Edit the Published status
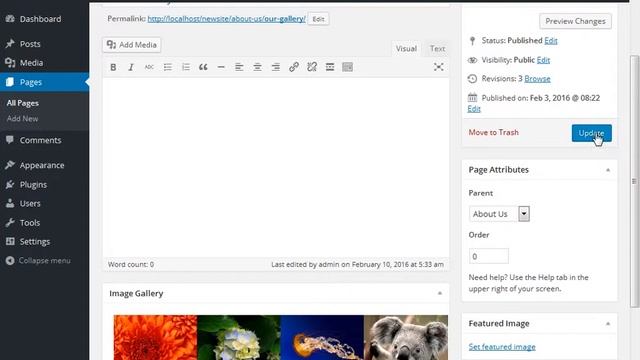The height and width of the screenshot is (360, 640). click(x=551, y=40)
